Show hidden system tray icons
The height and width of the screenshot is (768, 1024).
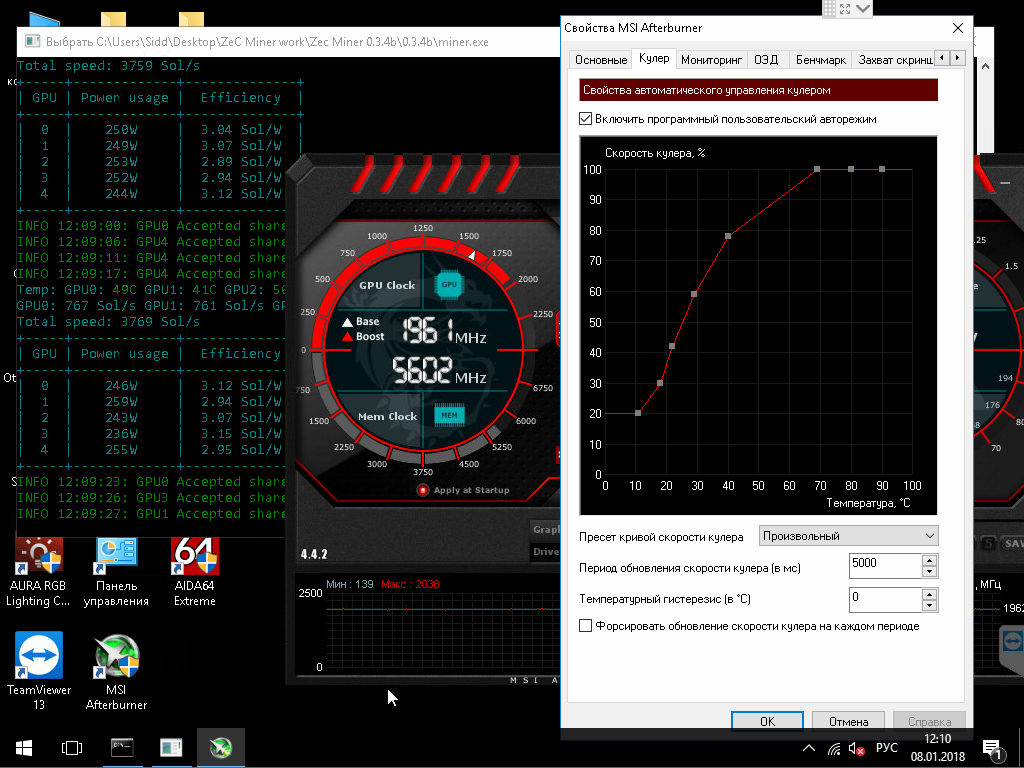(808, 748)
